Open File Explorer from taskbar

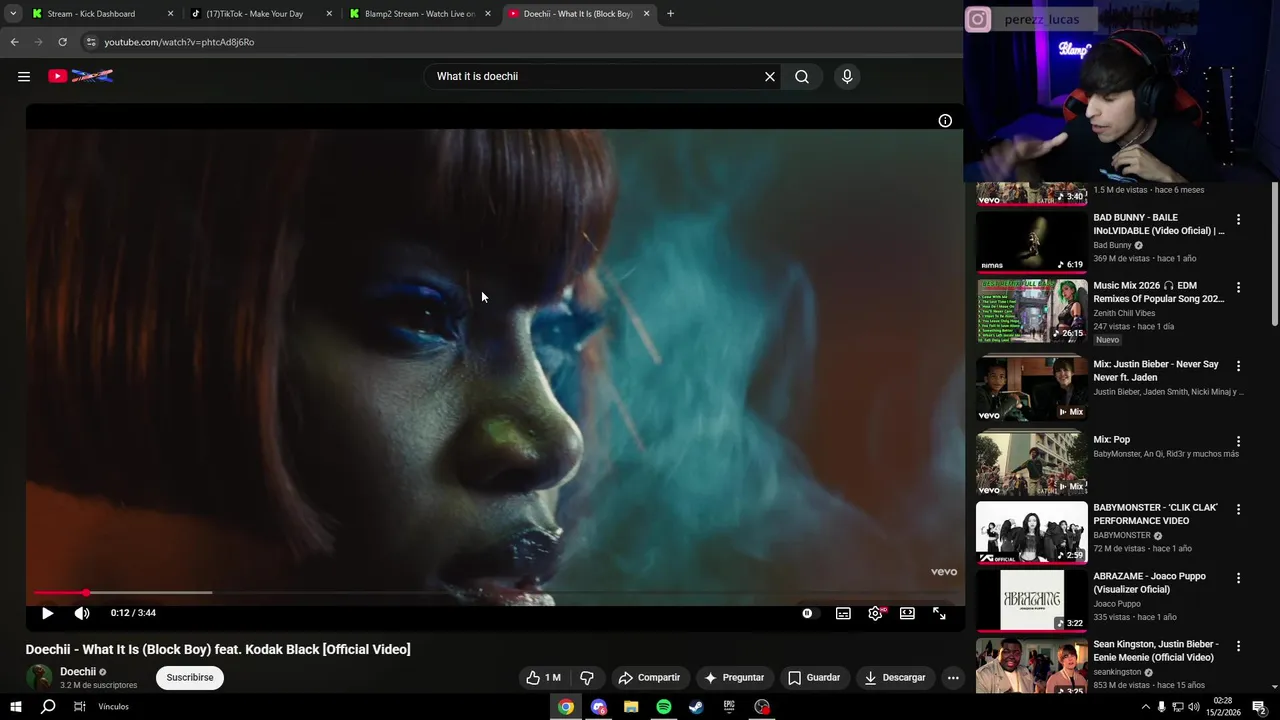[x=631, y=707]
